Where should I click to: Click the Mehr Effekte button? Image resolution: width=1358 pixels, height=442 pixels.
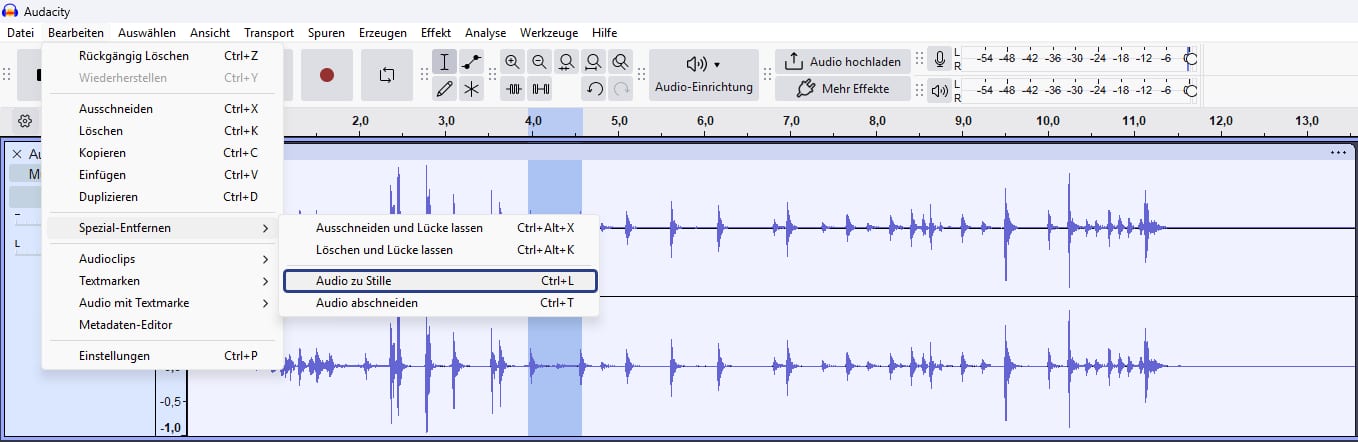point(843,88)
